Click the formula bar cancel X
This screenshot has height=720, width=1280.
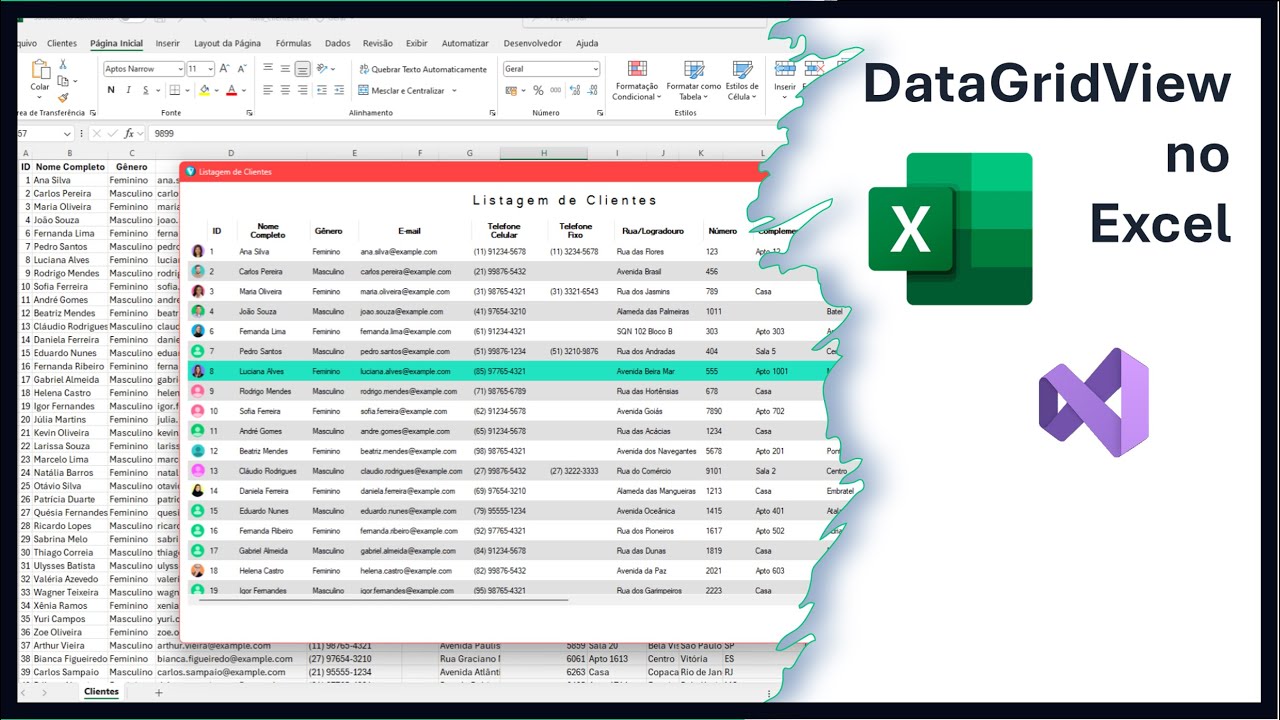click(x=97, y=133)
